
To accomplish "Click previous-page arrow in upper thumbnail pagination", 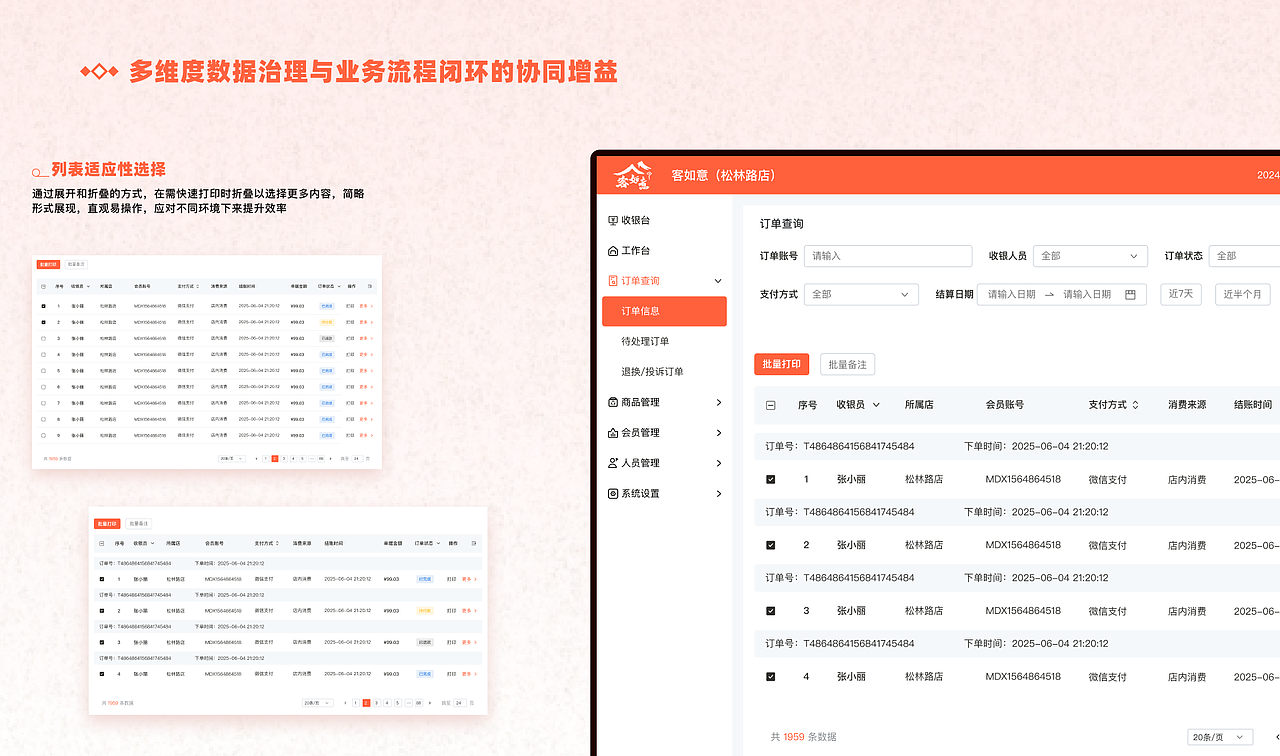I will [256, 459].
